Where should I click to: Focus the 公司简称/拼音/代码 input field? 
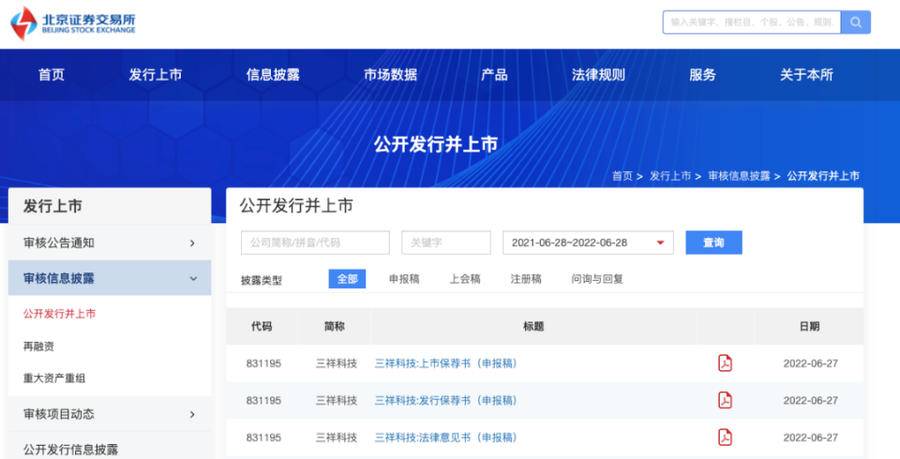click(x=315, y=243)
